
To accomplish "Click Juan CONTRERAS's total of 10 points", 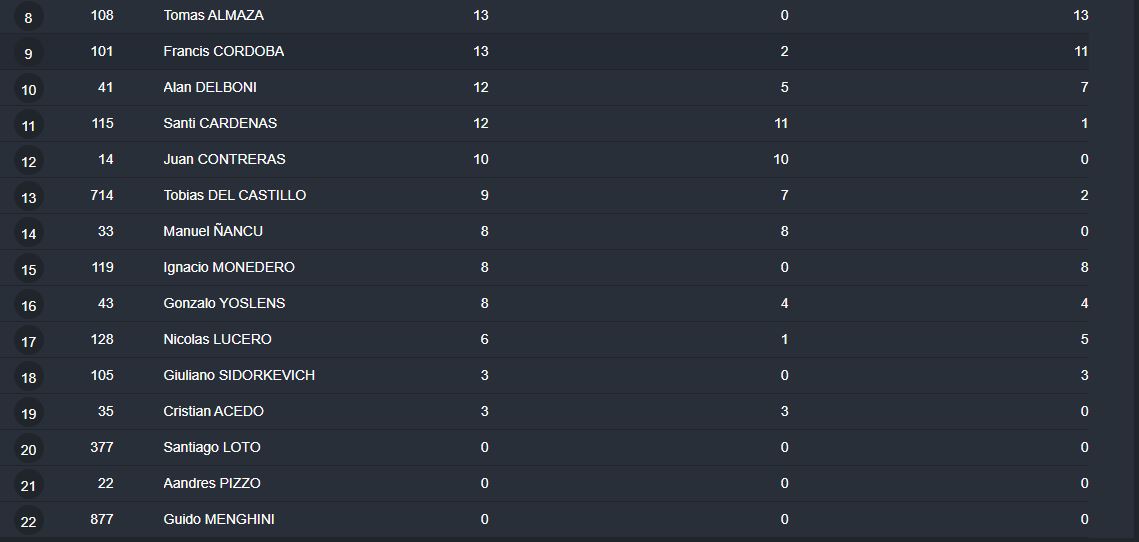I will (481, 159).
